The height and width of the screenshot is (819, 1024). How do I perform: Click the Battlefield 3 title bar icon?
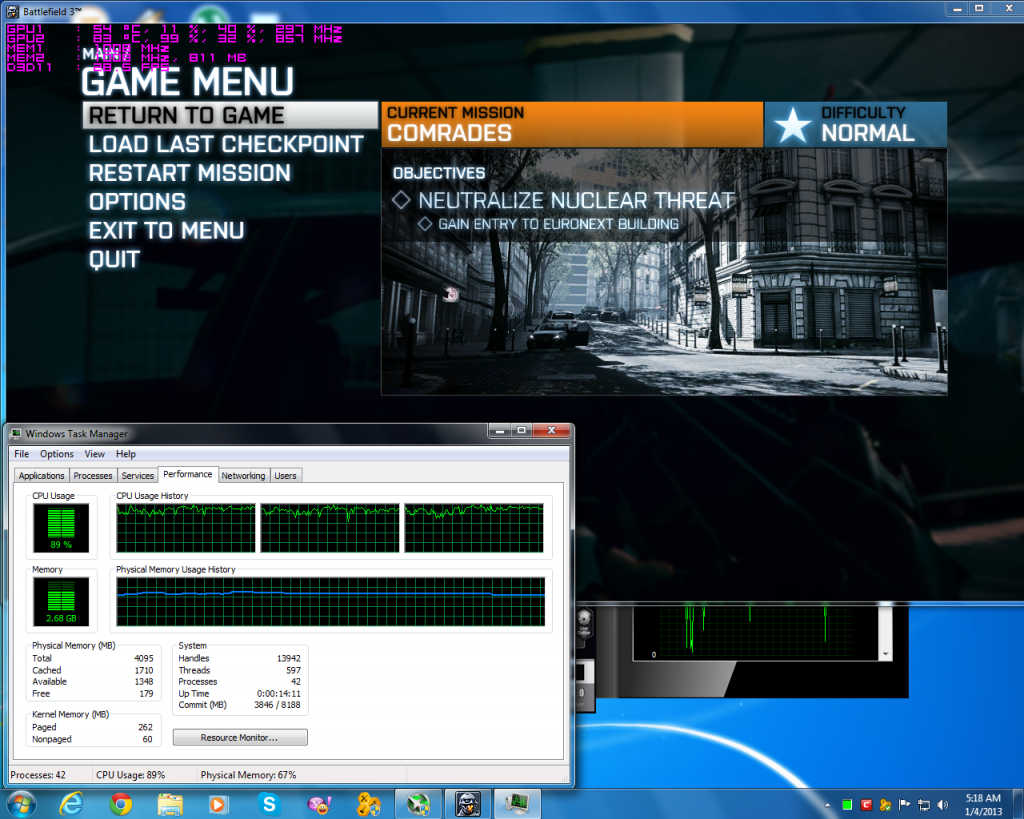click(12, 11)
